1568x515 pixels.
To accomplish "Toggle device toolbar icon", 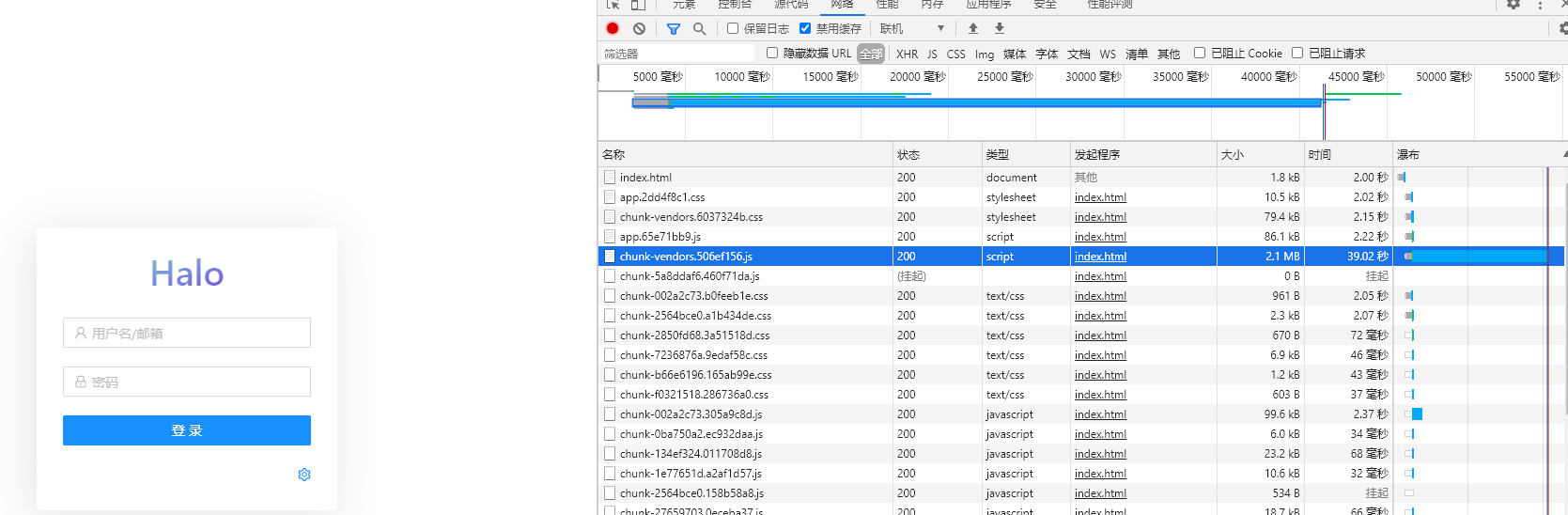I will [638, 4].
